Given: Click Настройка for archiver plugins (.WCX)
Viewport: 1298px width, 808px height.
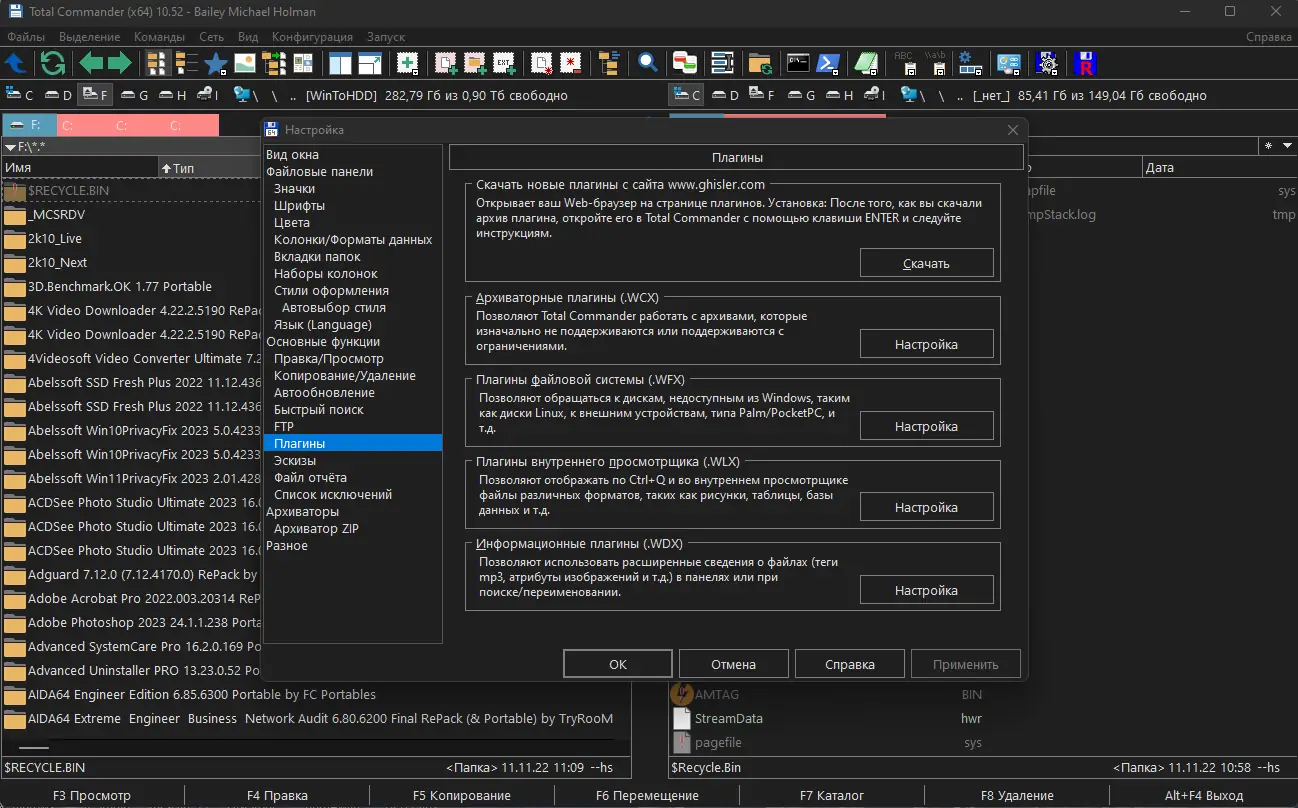Looking at the screenshot, I should 926,344.
